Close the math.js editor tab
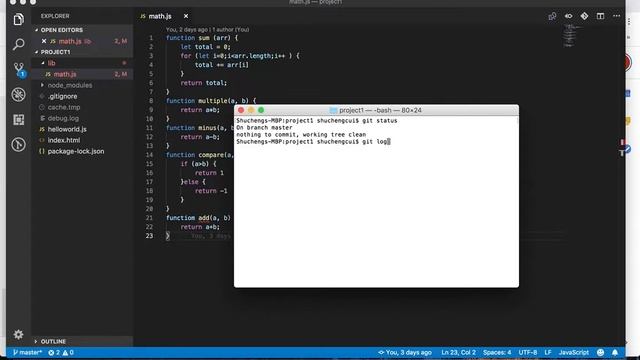Viewport: 640px width, 360px height. tap(186, 16)
